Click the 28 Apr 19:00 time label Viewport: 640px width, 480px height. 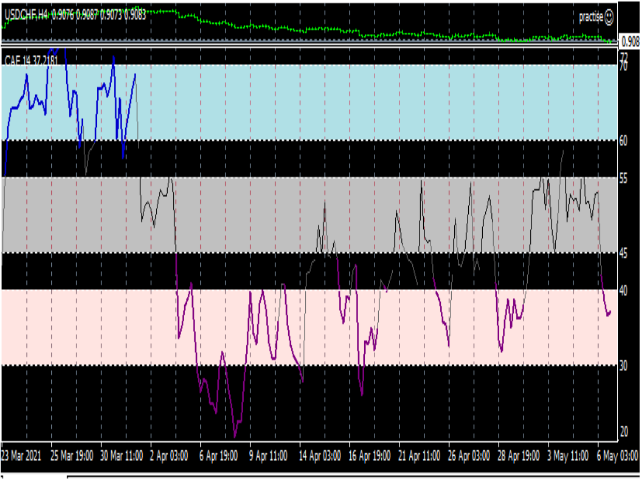[x=518, y=456]
